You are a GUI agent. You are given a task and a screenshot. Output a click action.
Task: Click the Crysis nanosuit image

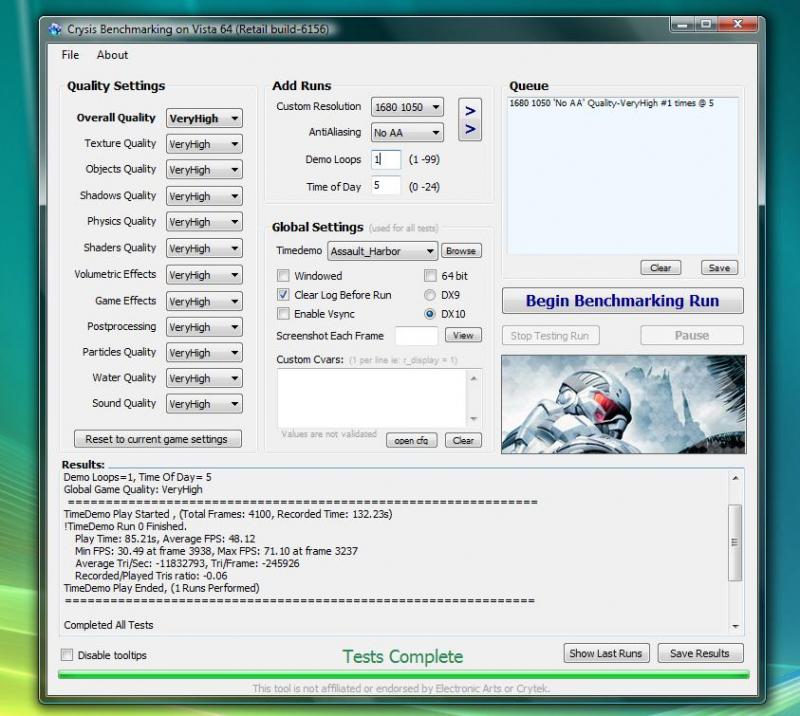click(x=623, y=404)
